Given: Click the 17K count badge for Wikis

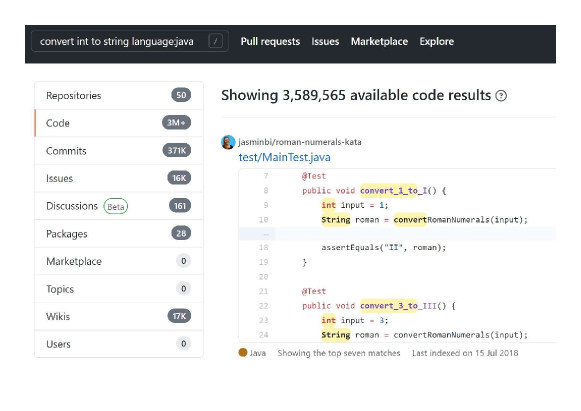Looking at the screenshot, I should 179,316.
